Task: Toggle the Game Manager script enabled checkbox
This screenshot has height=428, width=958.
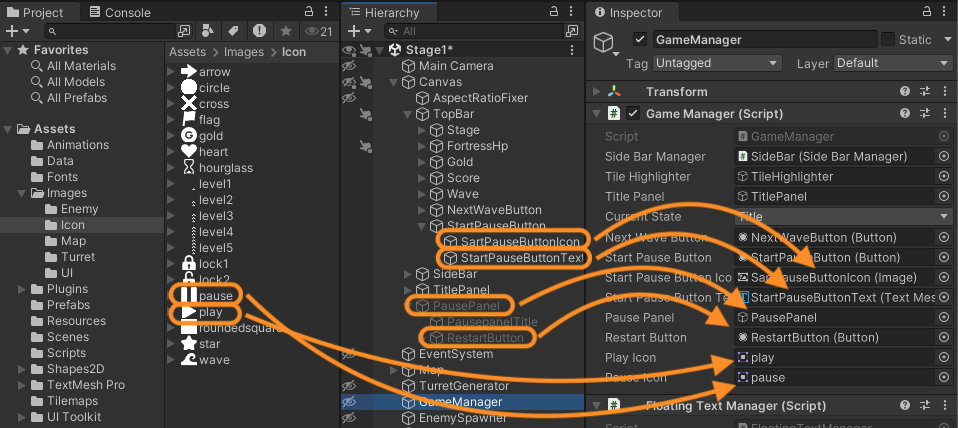Action: coord(633,114)
